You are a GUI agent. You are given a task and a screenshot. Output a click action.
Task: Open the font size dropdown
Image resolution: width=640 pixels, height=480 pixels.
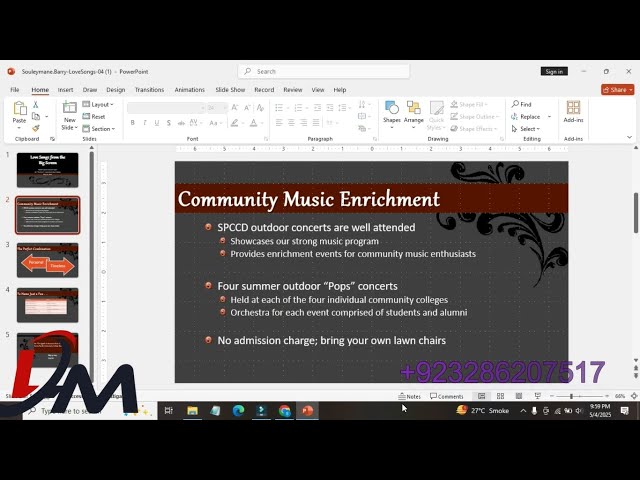[x=225, y=108]
